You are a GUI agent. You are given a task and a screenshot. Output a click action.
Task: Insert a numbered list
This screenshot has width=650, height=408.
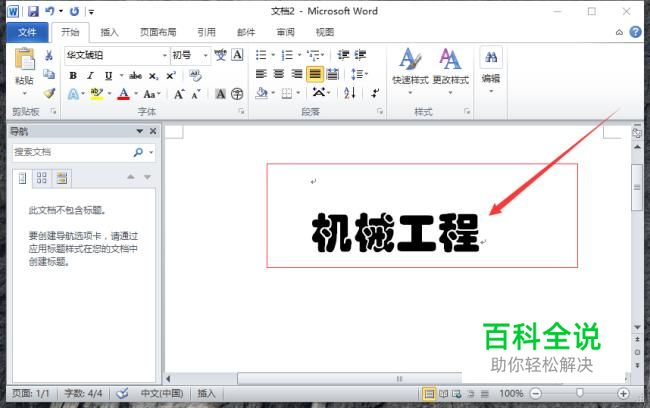pos(287,55)
